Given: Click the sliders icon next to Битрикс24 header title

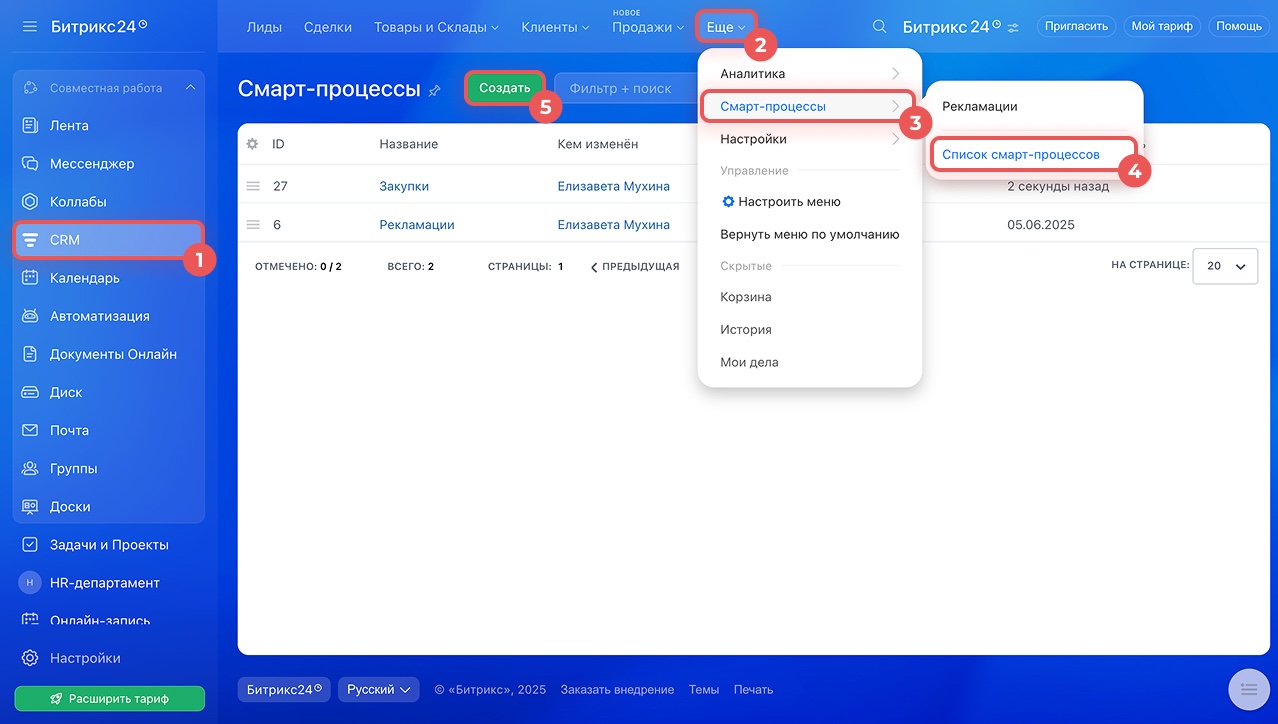Looking at the screenshot, I should (1013, 28).
